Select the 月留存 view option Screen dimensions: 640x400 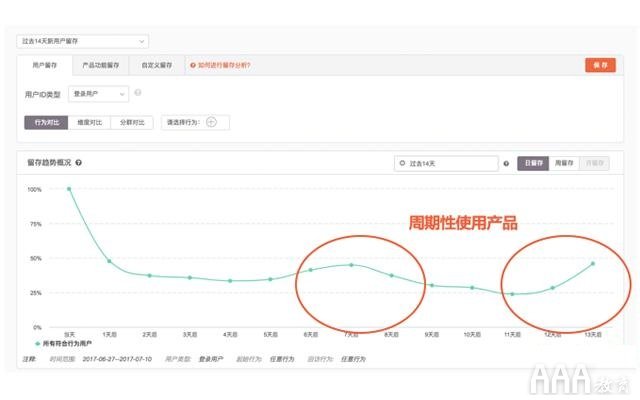[595, 162]
